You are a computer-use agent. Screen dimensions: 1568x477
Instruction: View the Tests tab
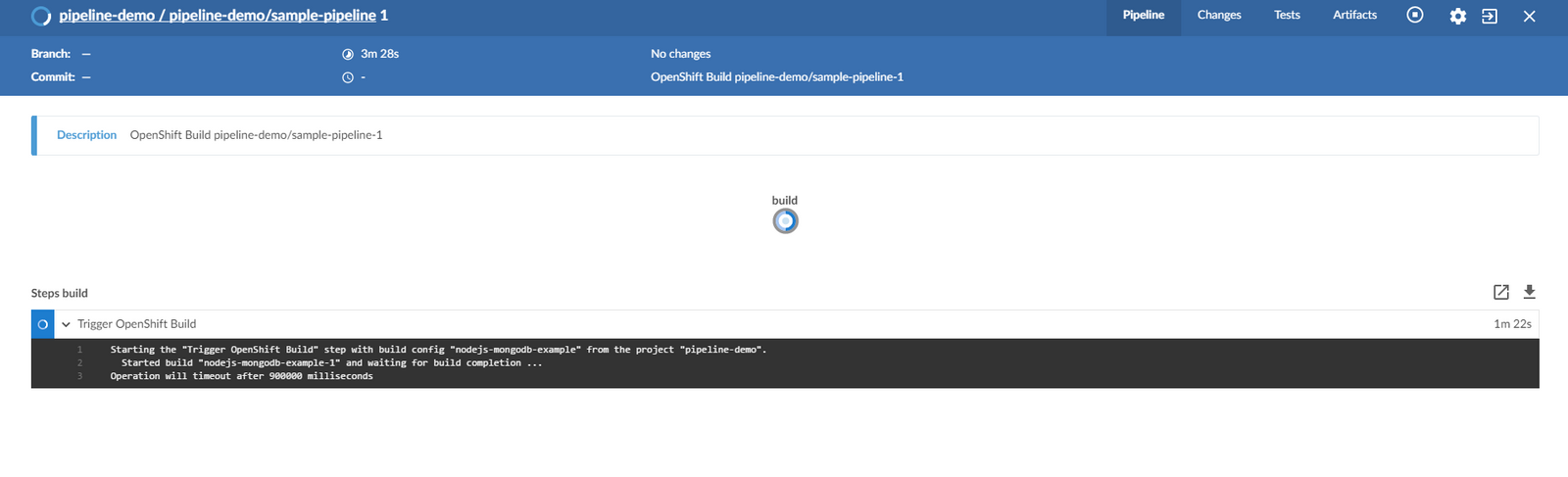[x=1287, y=16]
